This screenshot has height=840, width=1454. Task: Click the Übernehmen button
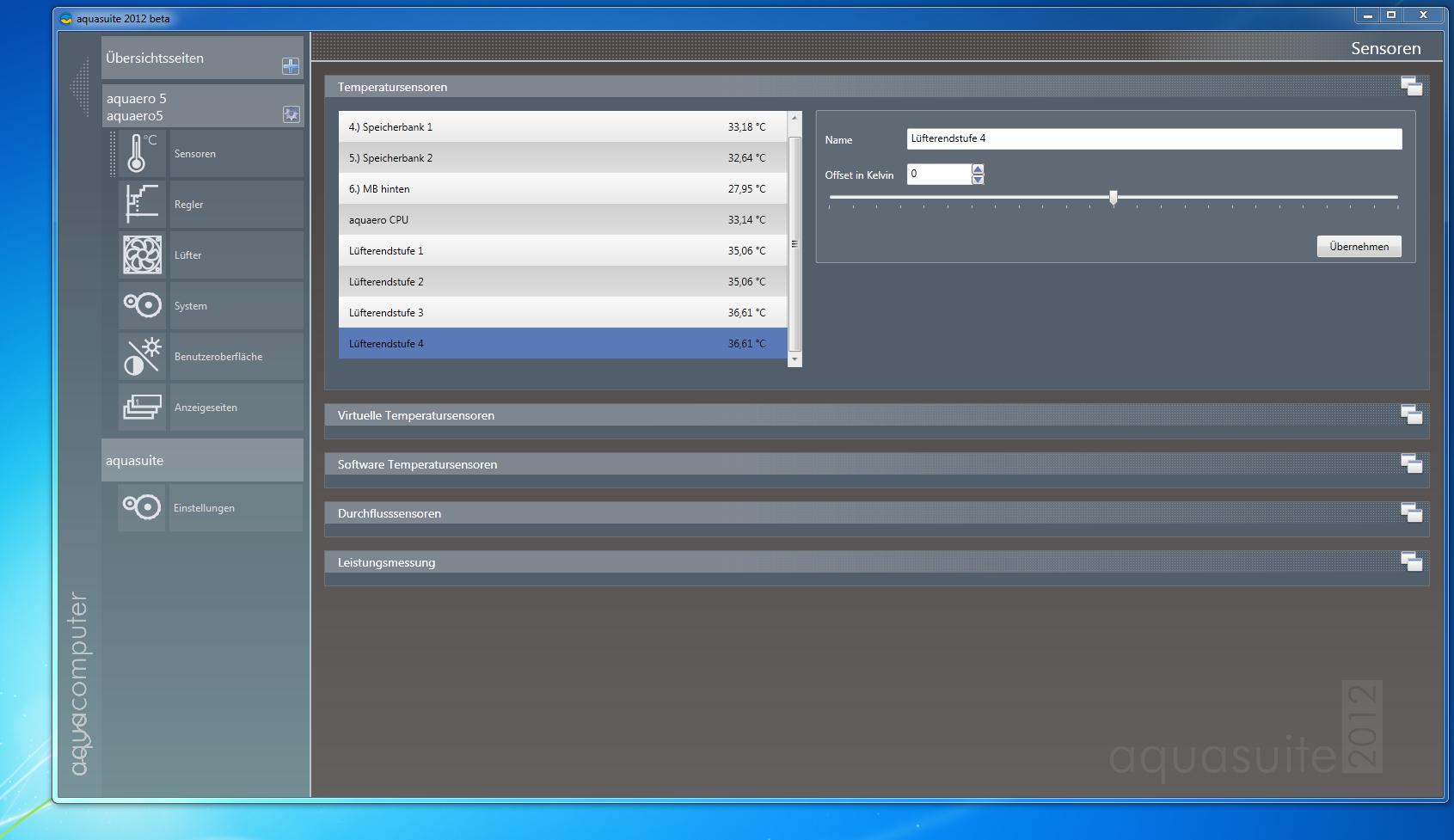tap(1359, 247)
